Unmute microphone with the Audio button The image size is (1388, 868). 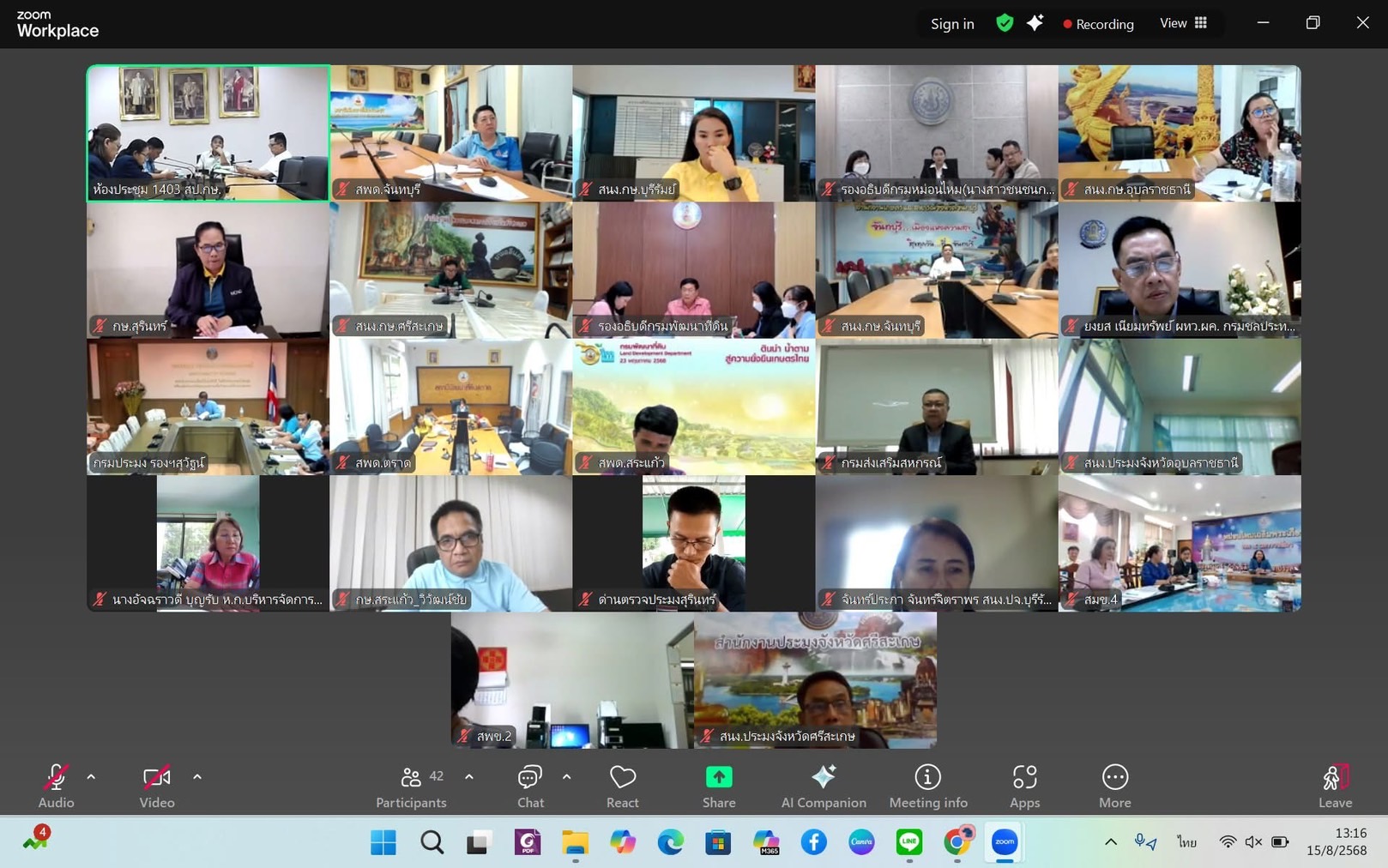[57, 786]
